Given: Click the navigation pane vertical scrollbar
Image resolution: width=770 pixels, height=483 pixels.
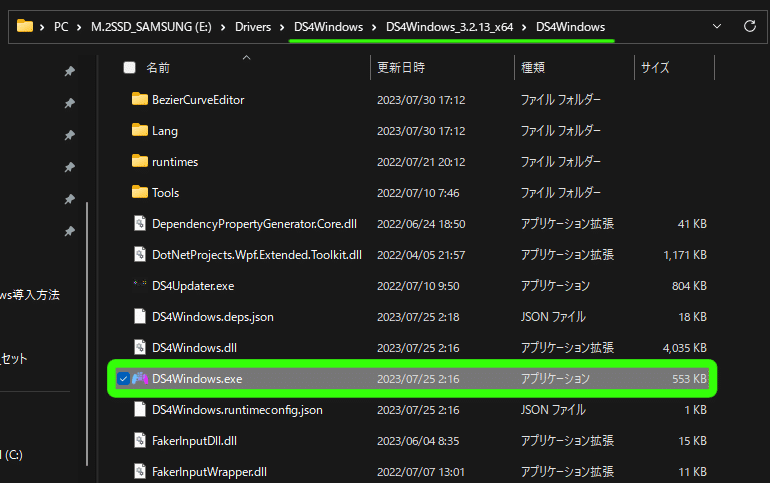Looking at the screenshot, I should (87, 334).
